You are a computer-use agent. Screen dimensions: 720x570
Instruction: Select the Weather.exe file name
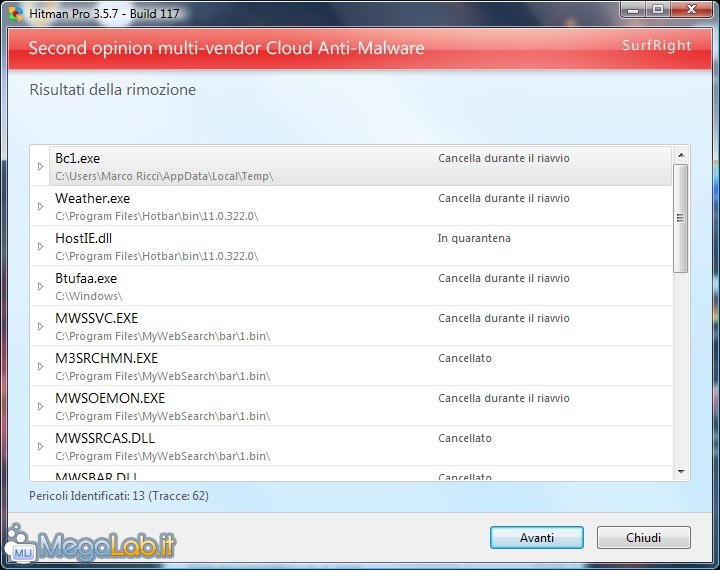pos(92,198)
